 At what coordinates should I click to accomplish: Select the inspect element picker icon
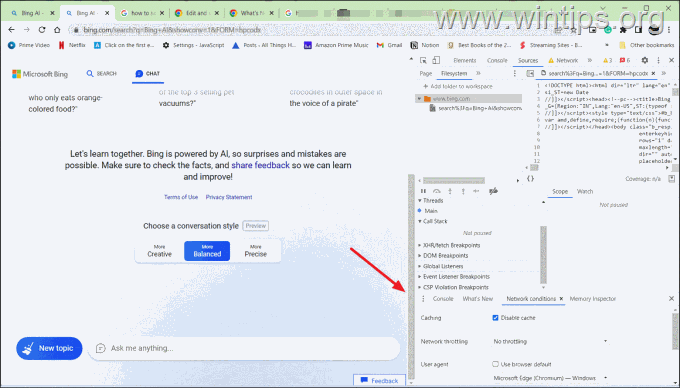coord(423,60)
